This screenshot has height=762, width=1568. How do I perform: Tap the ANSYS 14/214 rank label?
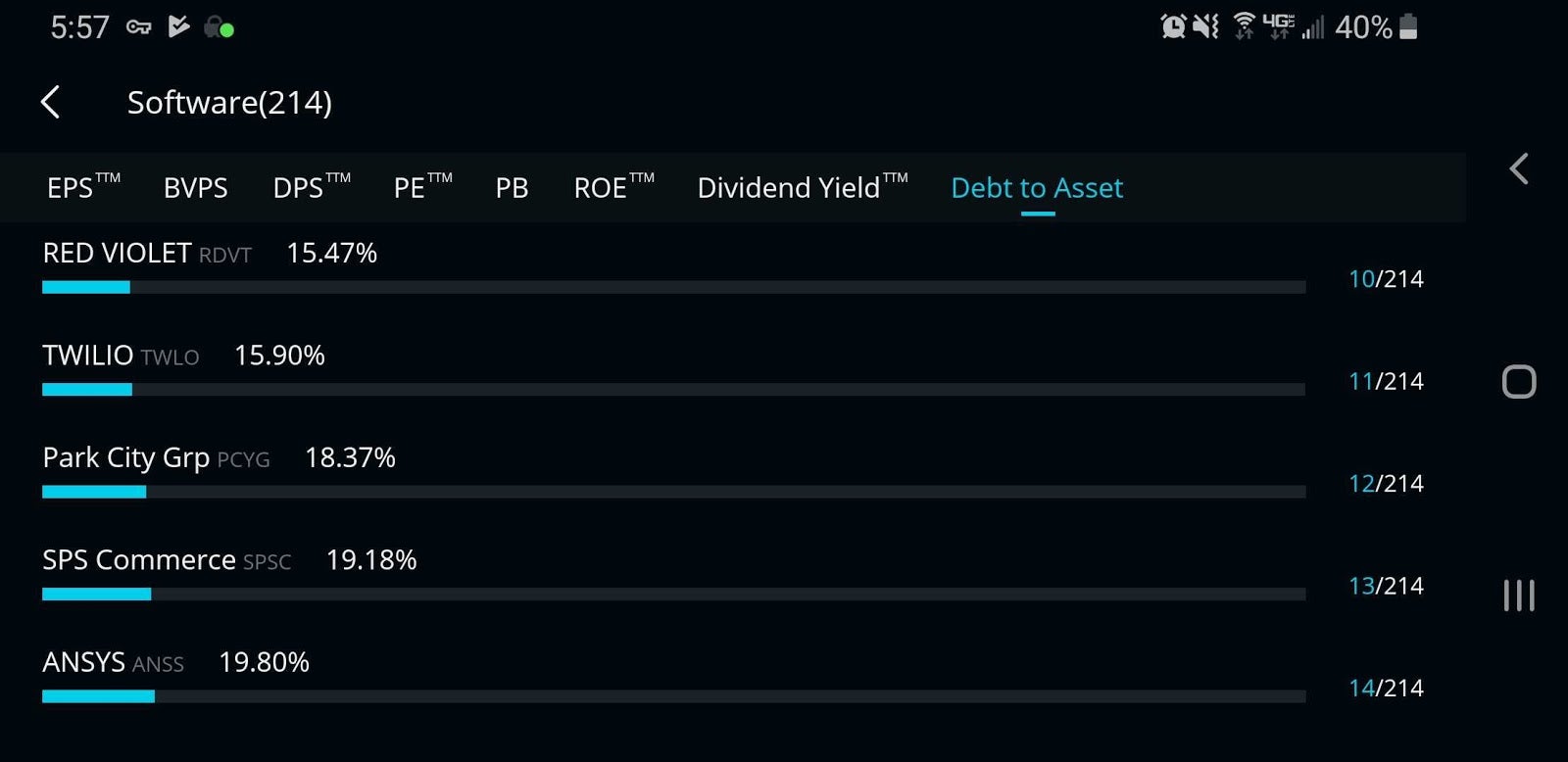coord(1386,688)
